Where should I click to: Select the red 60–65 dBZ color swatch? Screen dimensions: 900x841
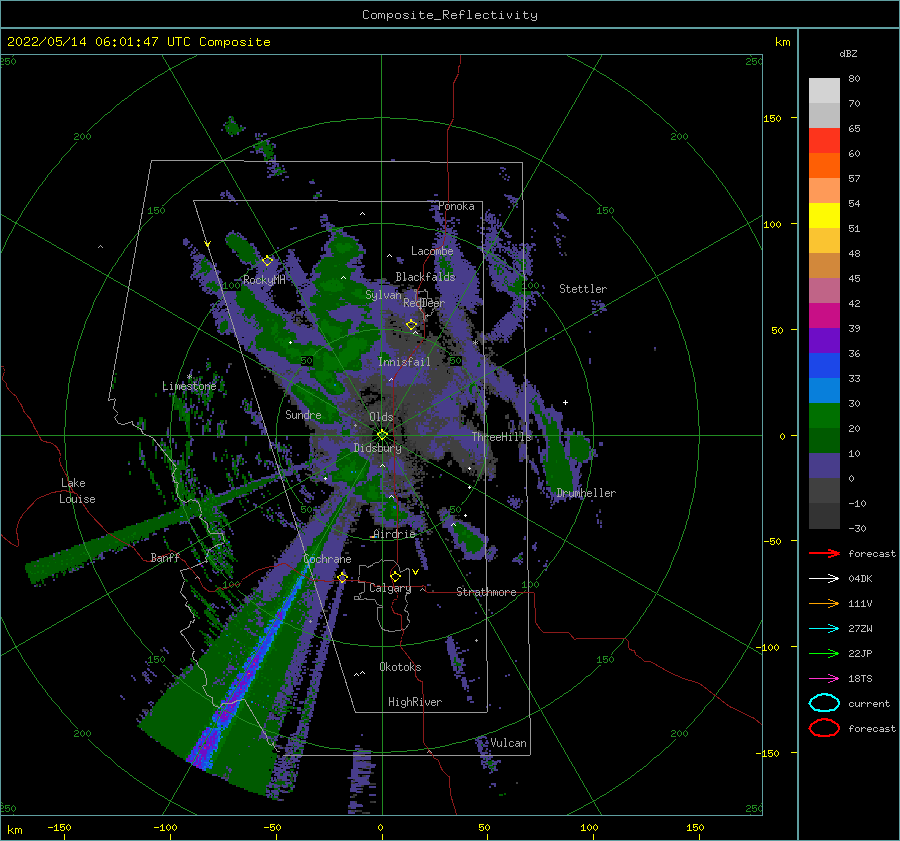tap(824, 141)
